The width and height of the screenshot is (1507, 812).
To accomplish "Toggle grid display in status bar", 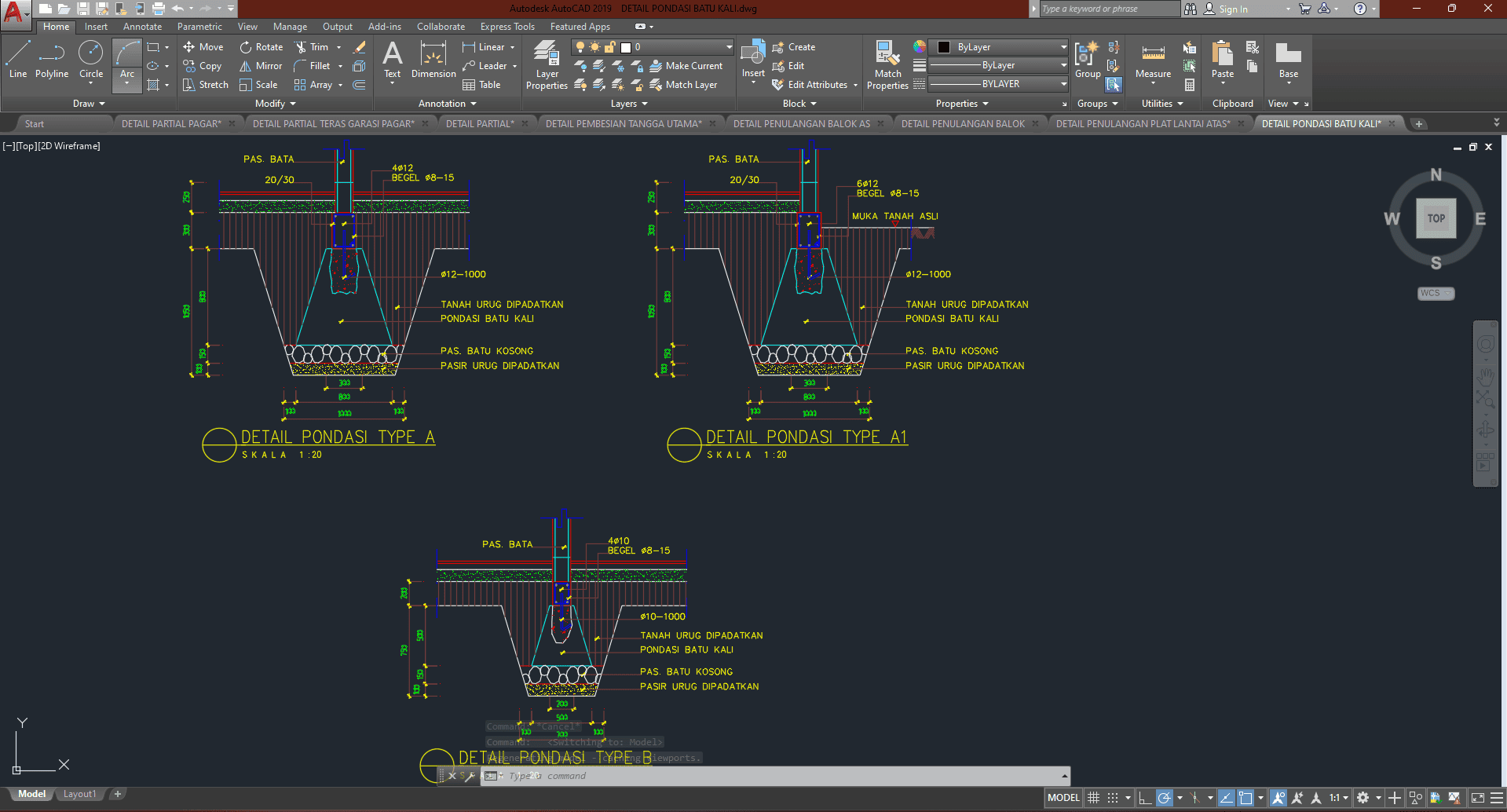I will point(1093,798).
